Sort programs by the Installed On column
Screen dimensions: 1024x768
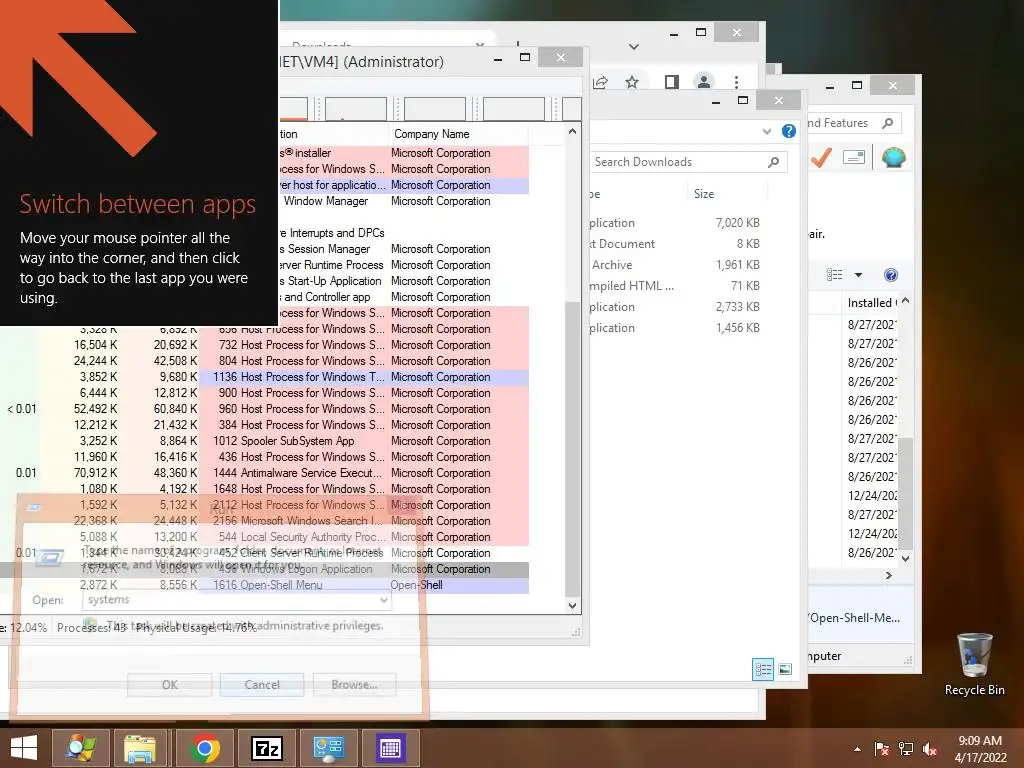pyautogui.click(x=870, y=302)
